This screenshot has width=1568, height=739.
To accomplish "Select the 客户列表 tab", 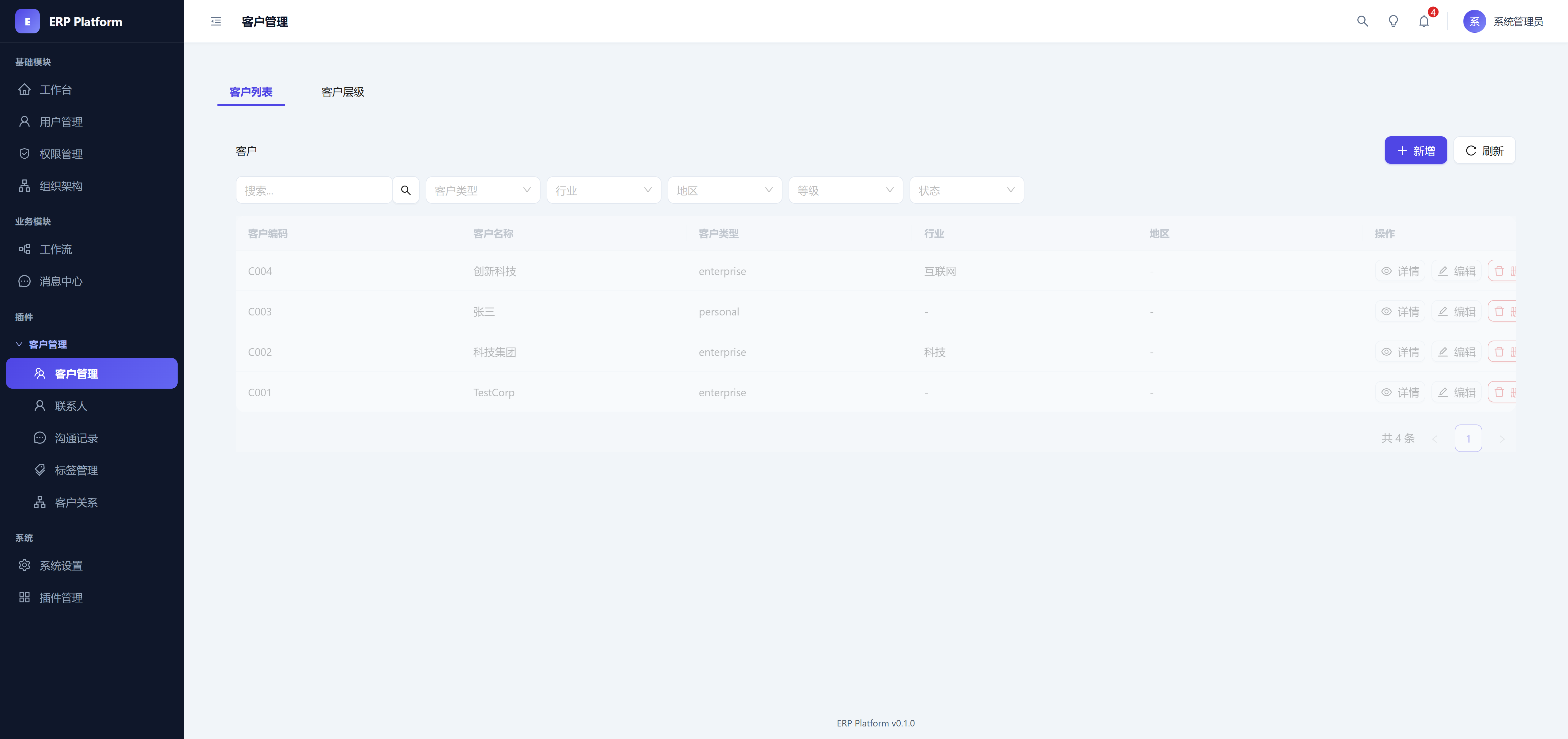I will click(251, 92).
